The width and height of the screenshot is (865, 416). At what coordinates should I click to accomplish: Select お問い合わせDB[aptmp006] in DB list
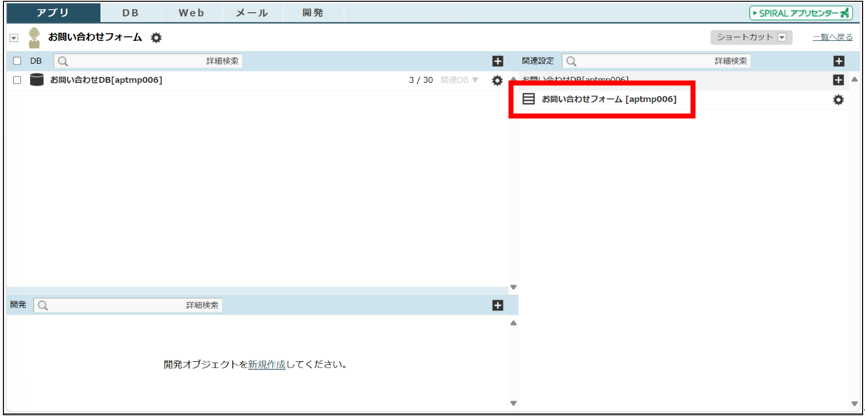(106, 81)
